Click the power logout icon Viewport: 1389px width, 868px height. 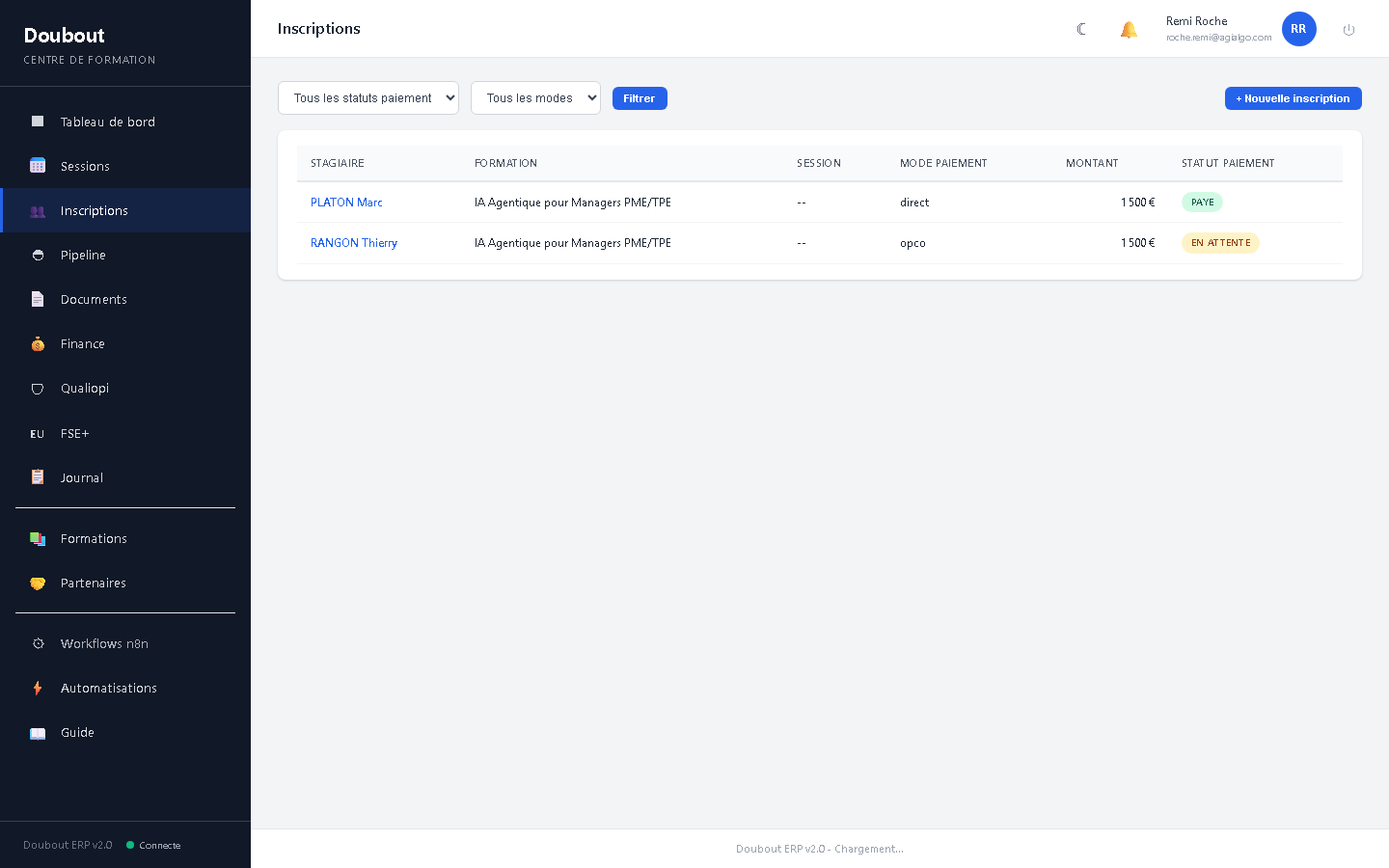click(1348, 30)
